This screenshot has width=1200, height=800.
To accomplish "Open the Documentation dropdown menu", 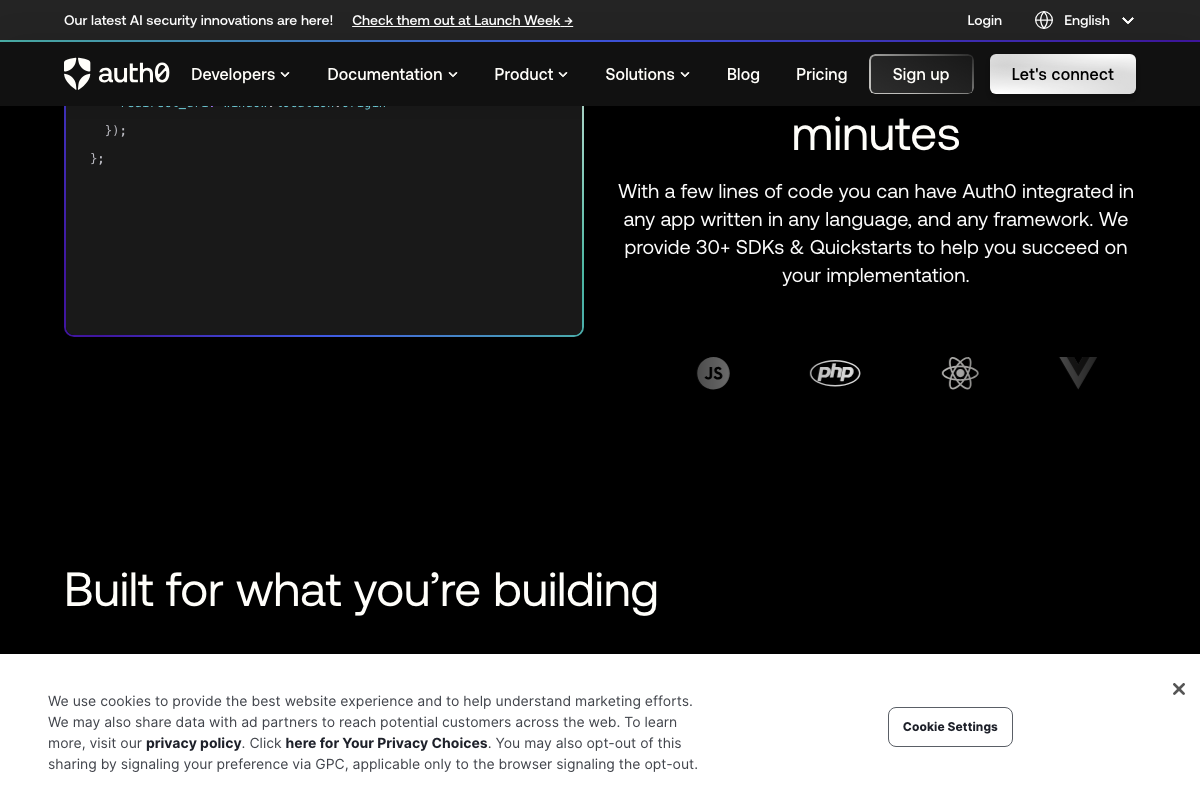I will [x=392, y=74].
